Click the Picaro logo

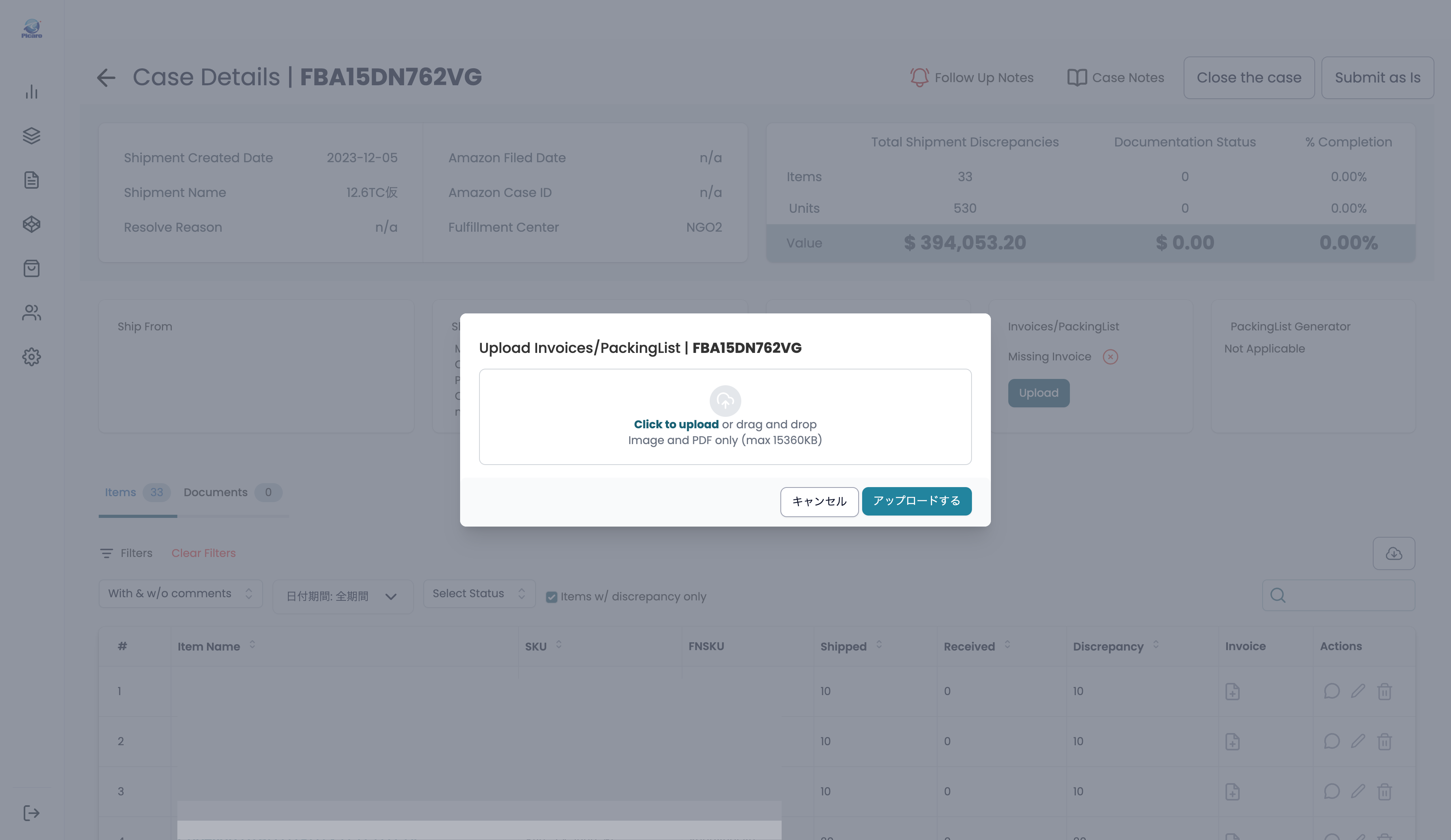point(32,29)
